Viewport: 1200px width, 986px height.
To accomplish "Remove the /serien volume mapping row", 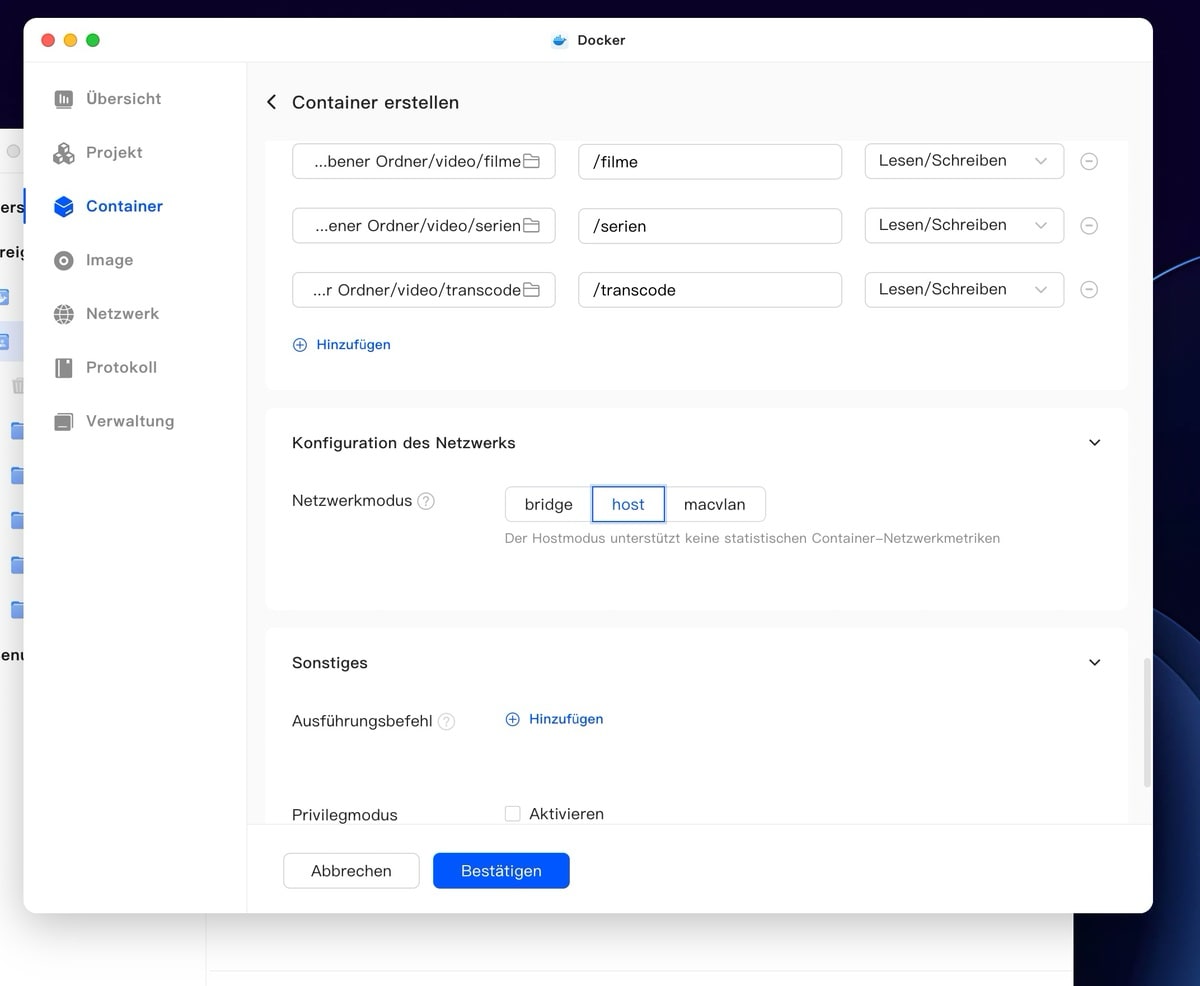I will (x=1090, y=226).
